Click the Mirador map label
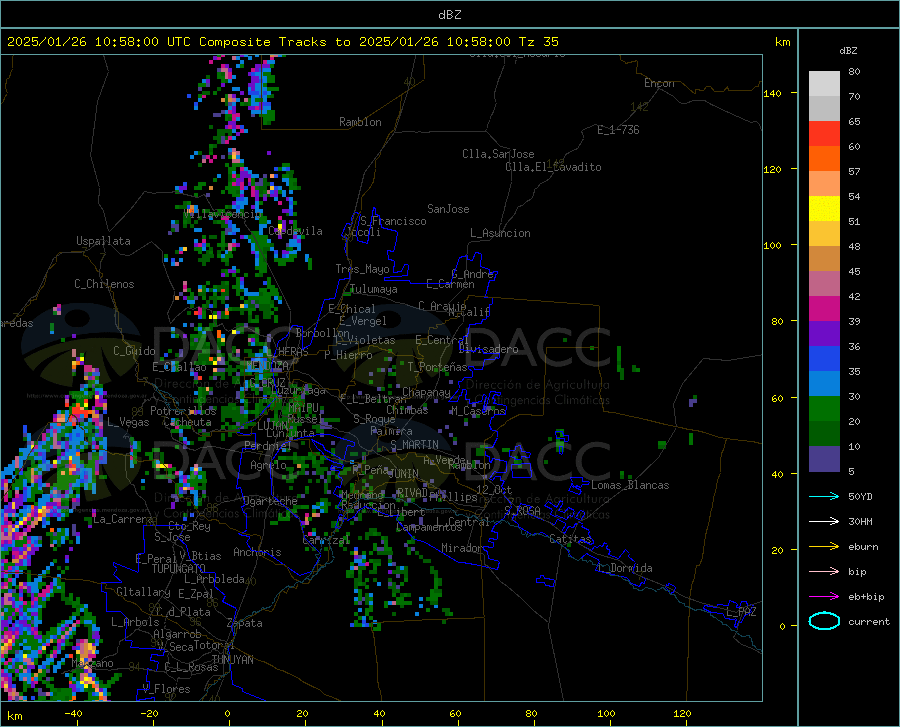The height and width of the screenshot is (727, 900). 462,548
